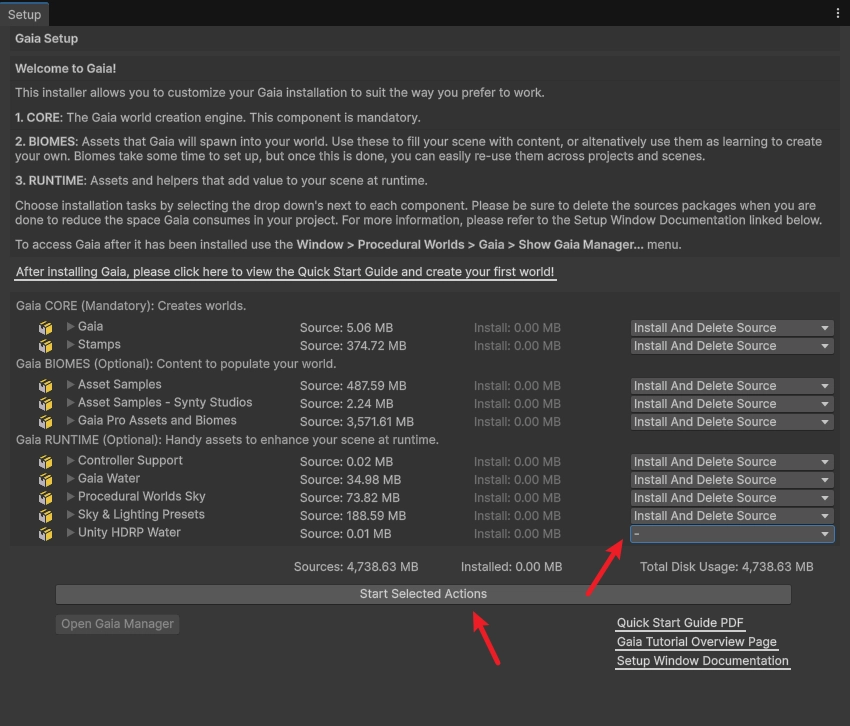The image size is (850, 726).
Task: Click package icon beside Procedural Worlds Sky
Action: [46, 497]
